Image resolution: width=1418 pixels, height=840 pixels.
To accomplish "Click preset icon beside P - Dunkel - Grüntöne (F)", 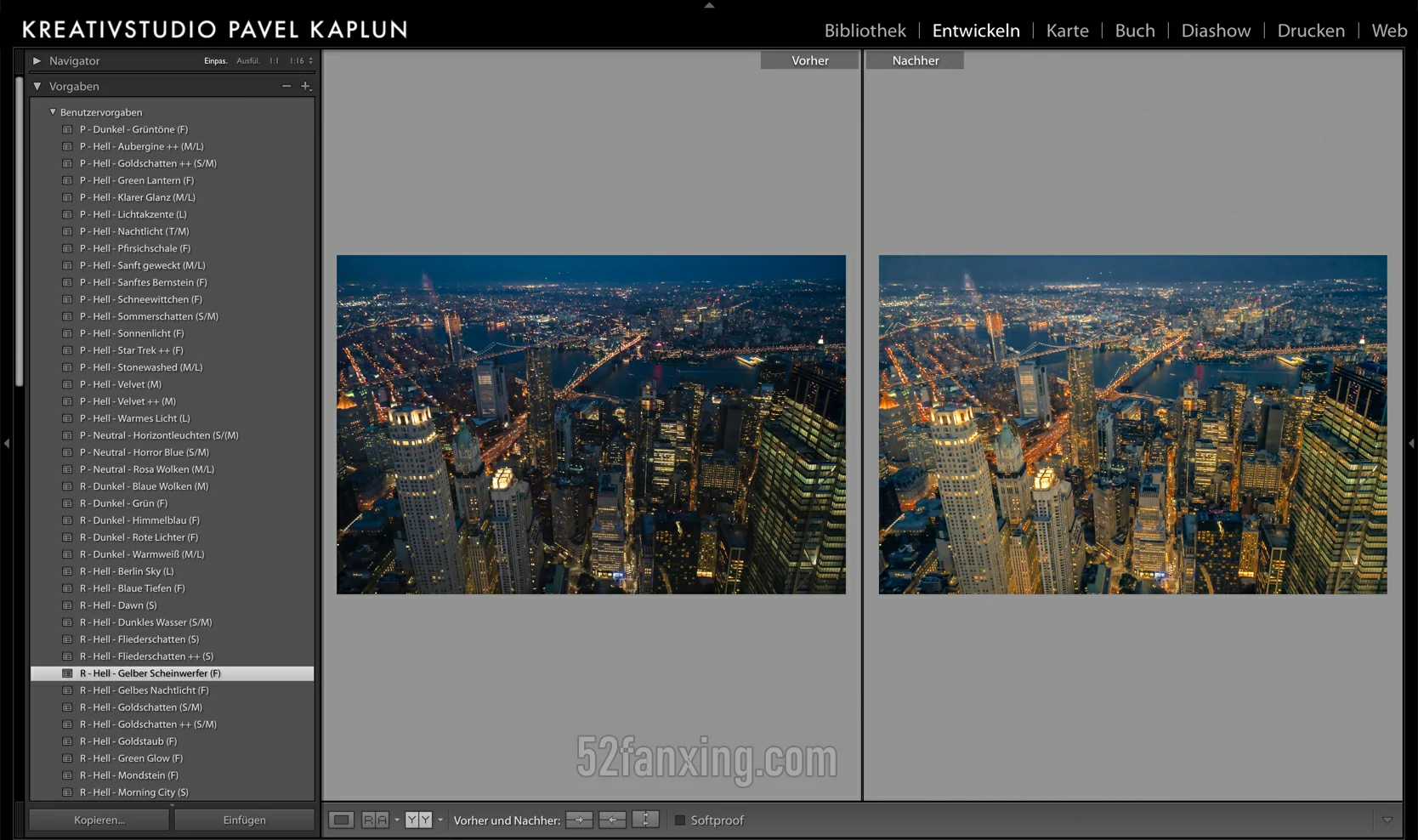I will coord(67,129).
